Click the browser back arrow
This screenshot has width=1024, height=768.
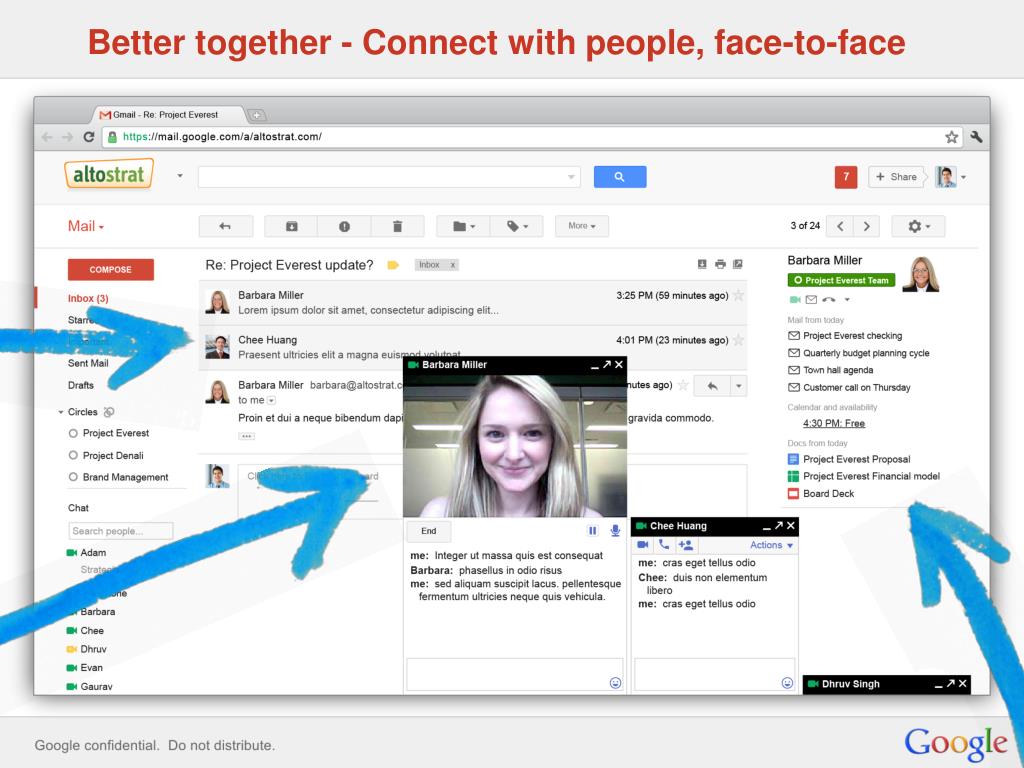47,137
